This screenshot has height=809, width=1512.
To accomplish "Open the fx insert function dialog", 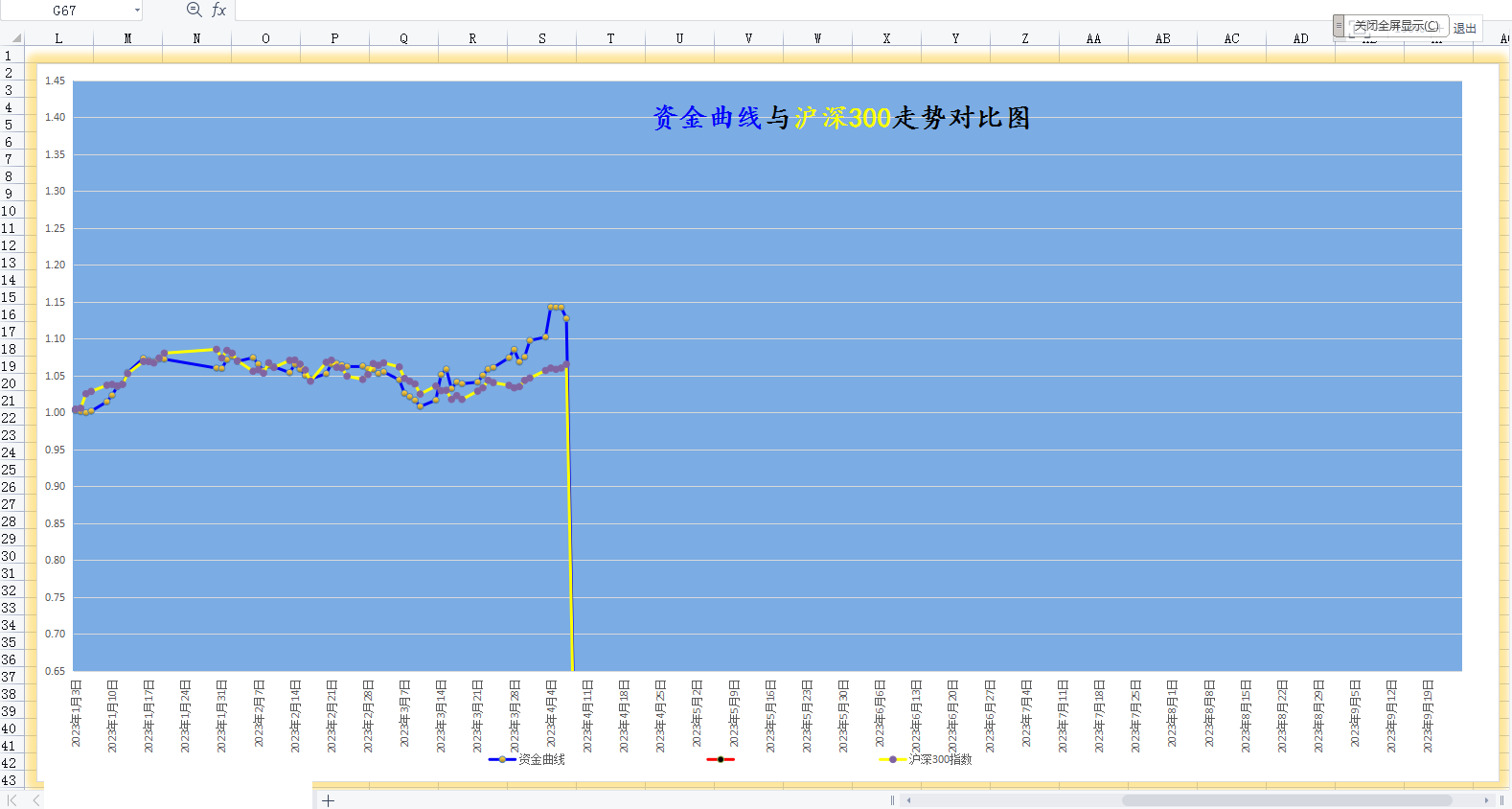I will (x=218, y=10).
